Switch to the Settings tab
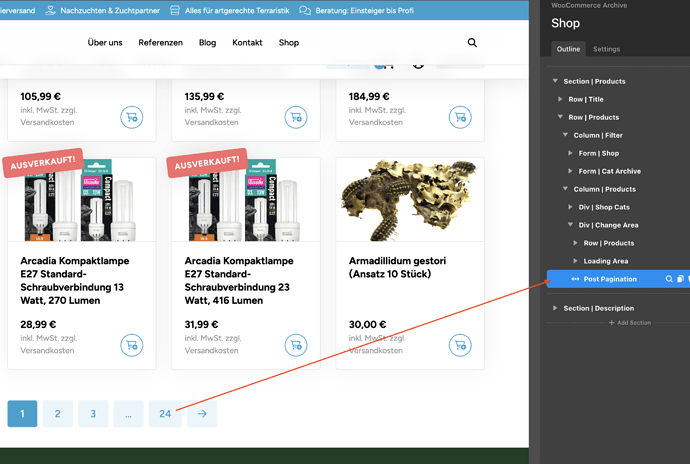Screen dimensions: 690x464 606,49
